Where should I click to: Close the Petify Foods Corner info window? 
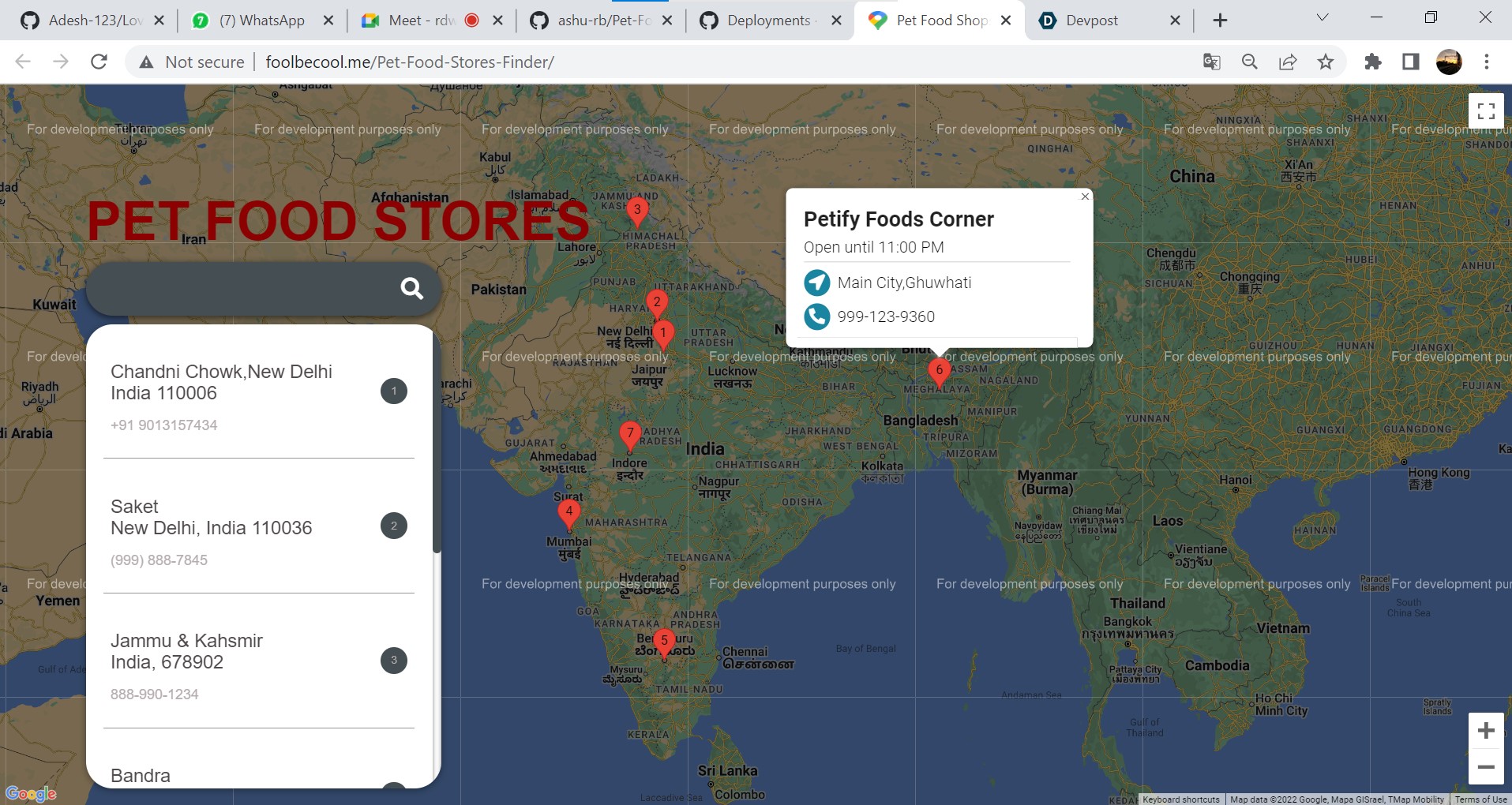pos(1085,197)
